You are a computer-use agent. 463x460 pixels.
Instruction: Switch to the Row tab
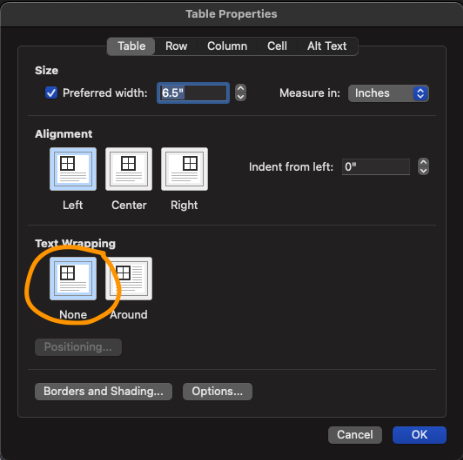pos(176,46)
